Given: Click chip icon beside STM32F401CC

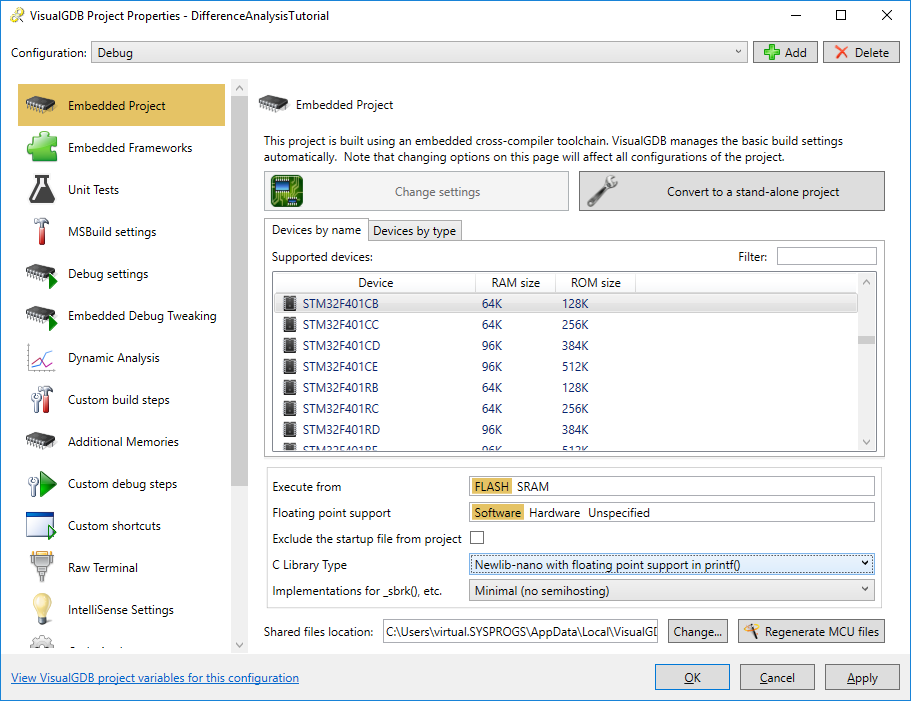Looking at the screenshot, I should 289,324.
